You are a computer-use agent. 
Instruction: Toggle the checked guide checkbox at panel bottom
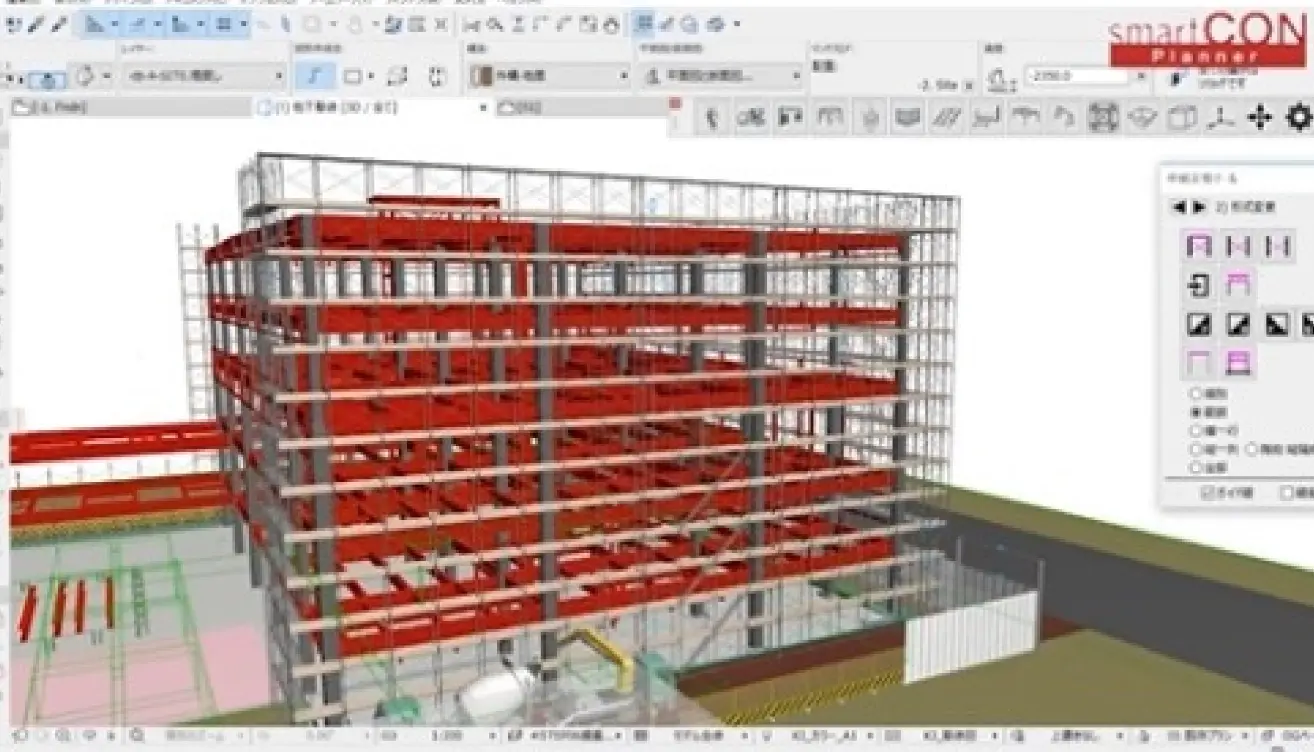pos(1207,493)
